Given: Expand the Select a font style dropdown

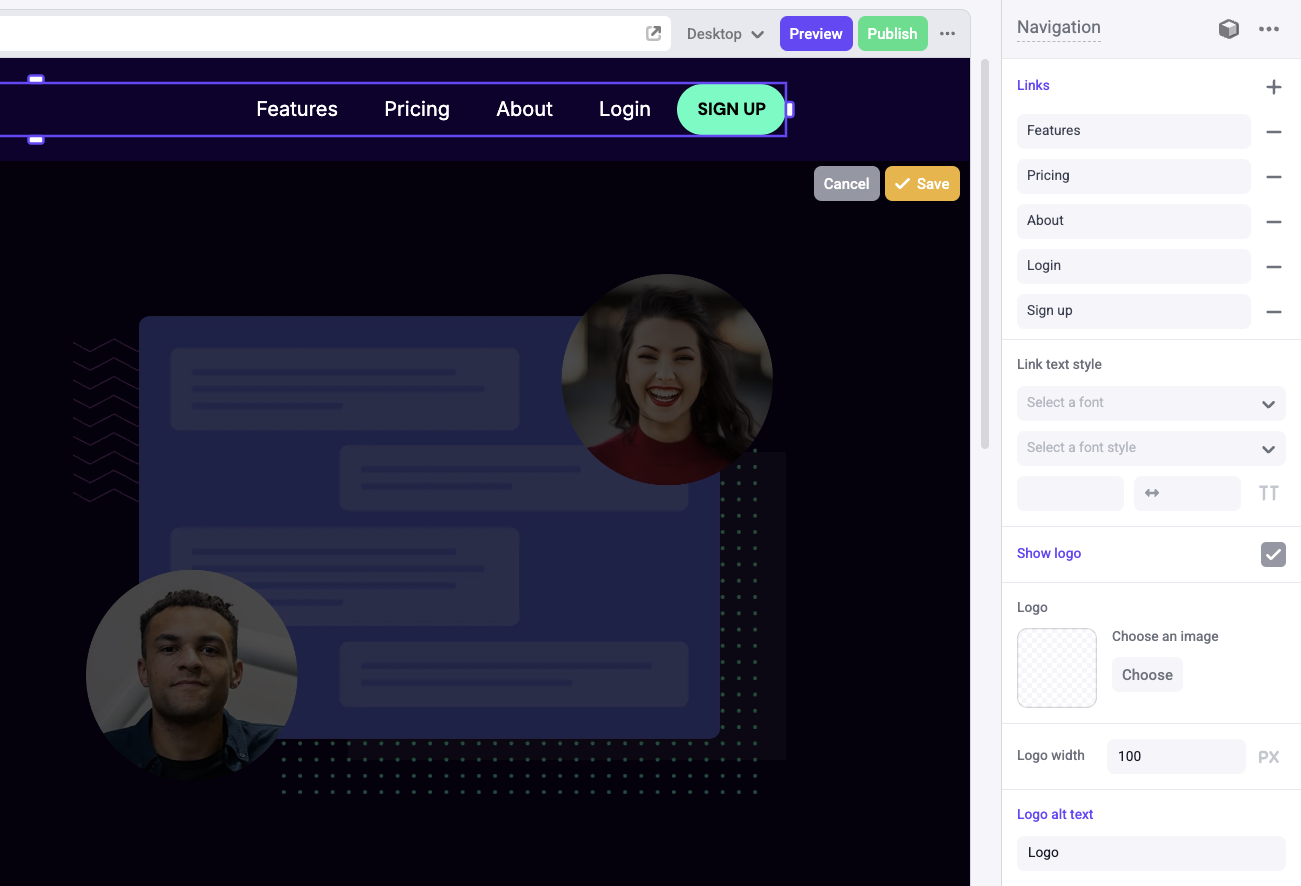Looking at the screenshot, I should click(1151, 448).
